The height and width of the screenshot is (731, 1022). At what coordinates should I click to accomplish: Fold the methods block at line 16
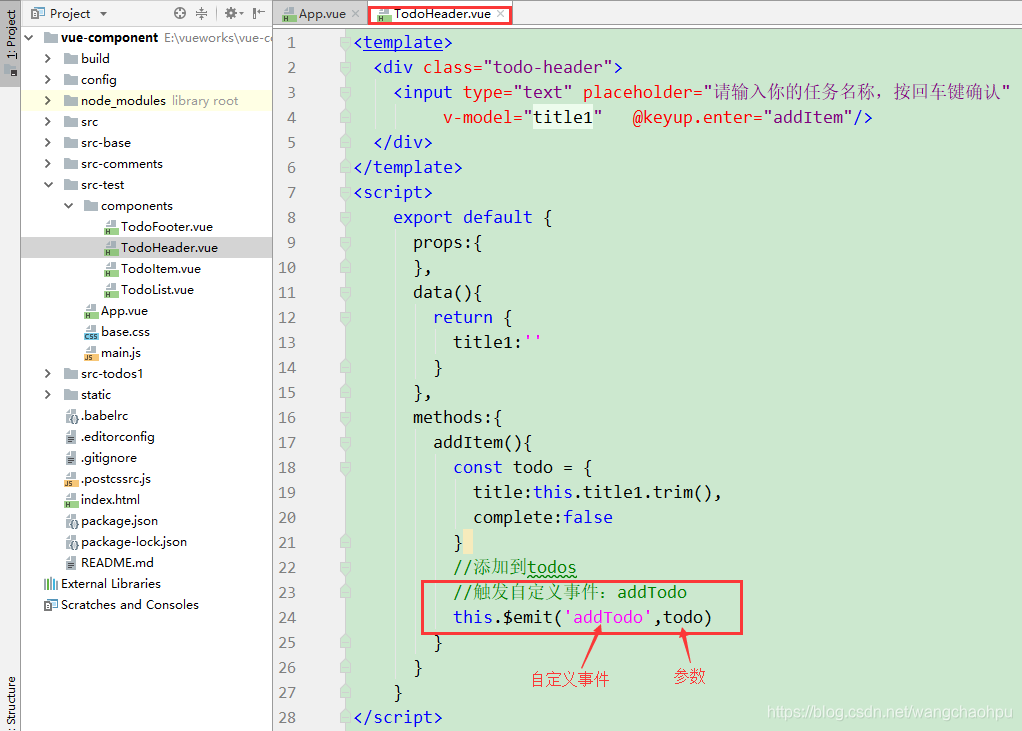345,418
